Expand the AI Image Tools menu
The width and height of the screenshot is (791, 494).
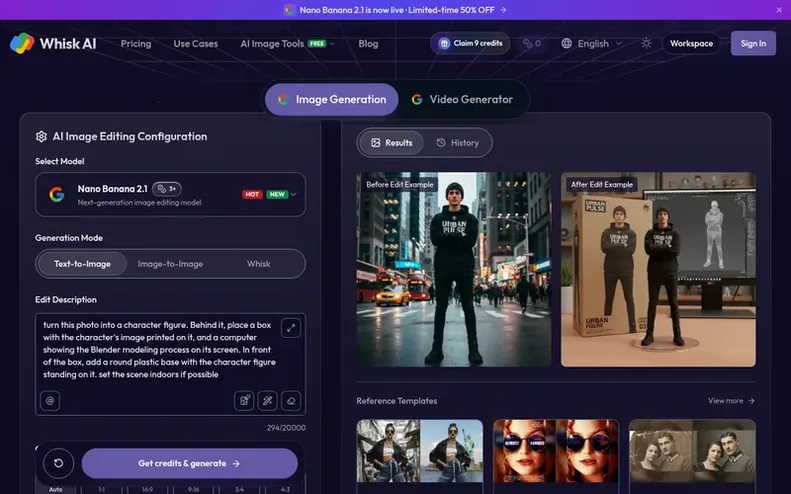pos(288,43)
